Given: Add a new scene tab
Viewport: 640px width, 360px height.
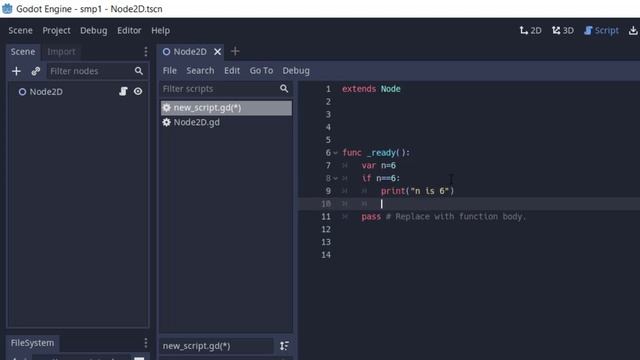Looking at the screenshot, I should [x=235, y=51].
